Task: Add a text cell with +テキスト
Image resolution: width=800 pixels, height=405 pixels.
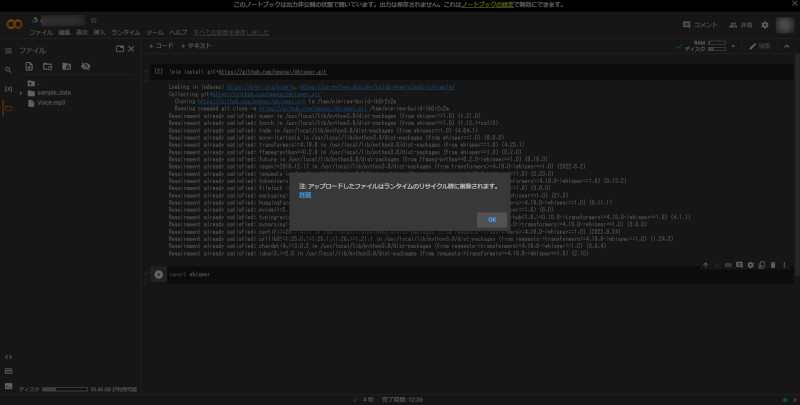Action: (196, 46)
